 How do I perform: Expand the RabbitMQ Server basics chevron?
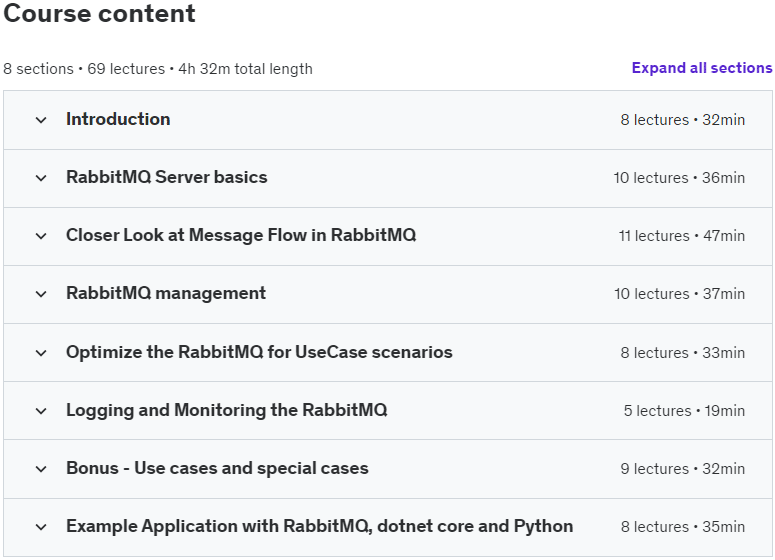pos(41,178)
